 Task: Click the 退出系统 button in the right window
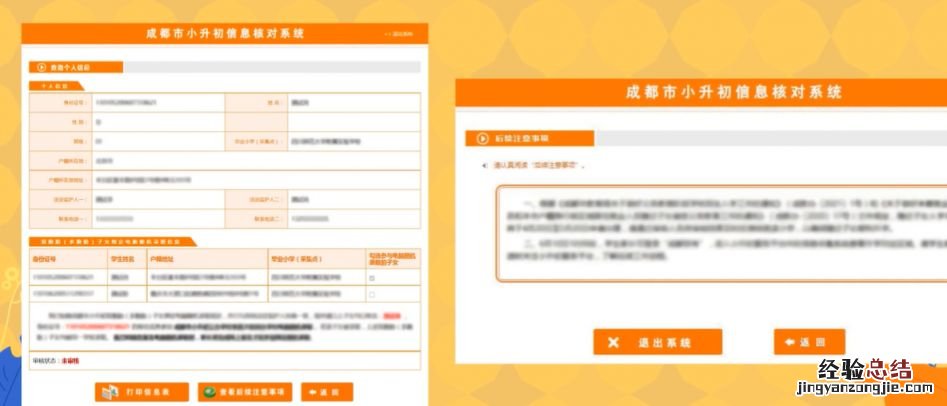click(x=658, y=342)
